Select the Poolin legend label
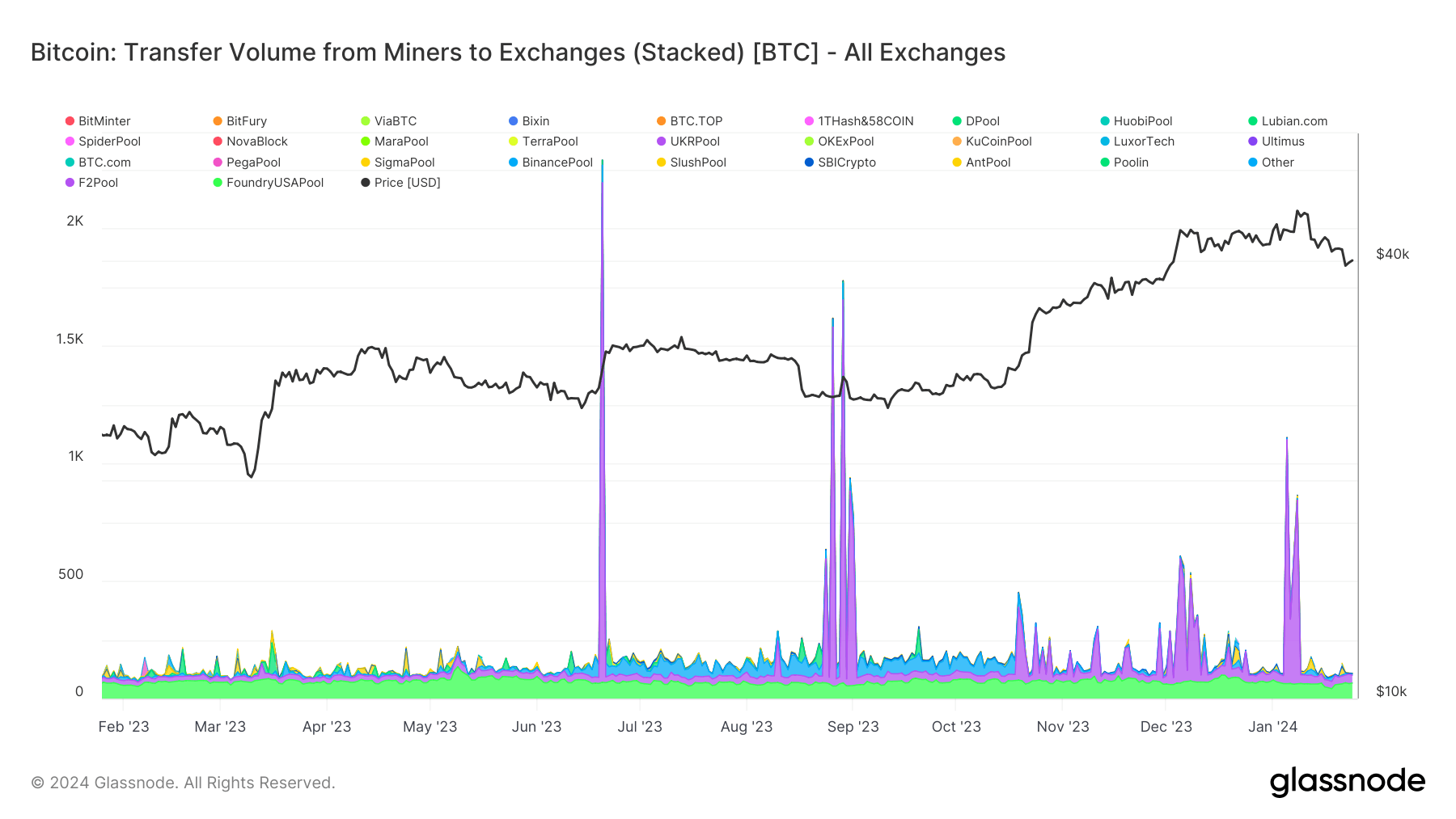1456x819 pixels. click(x=1131, y=163)
